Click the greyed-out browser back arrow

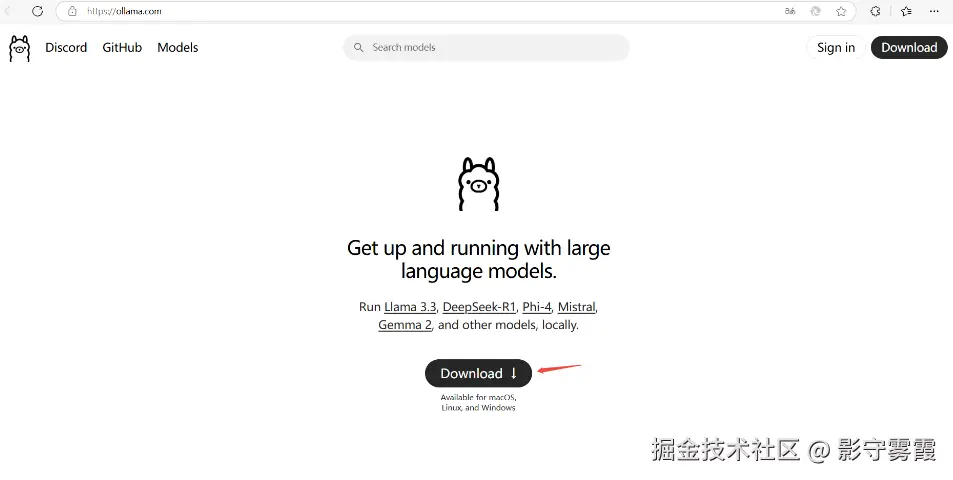[x=9, y=11]
